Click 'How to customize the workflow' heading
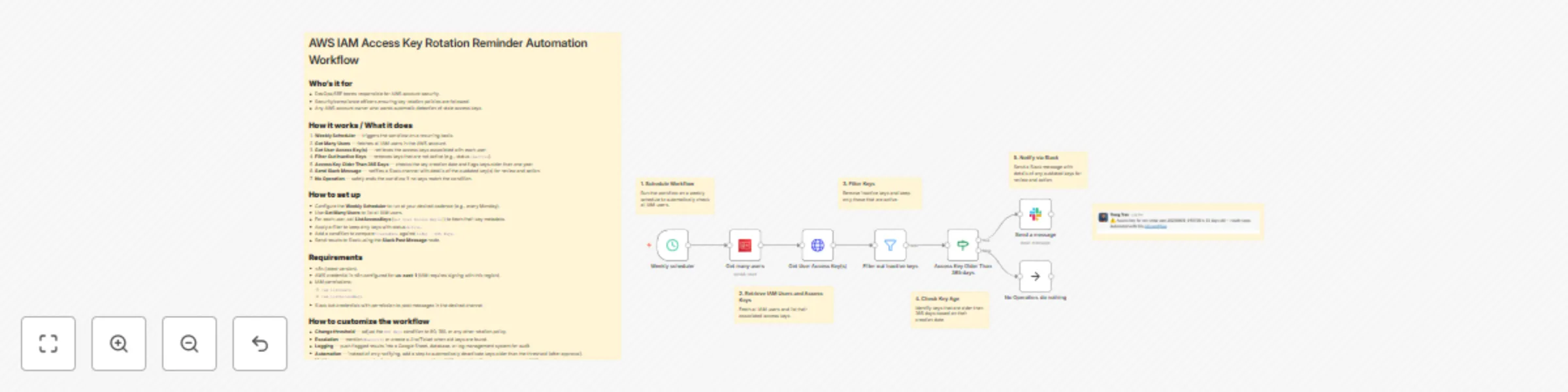Image resolution: width=1568 pixels, height=392 pixels. click(x=369, y=321)
